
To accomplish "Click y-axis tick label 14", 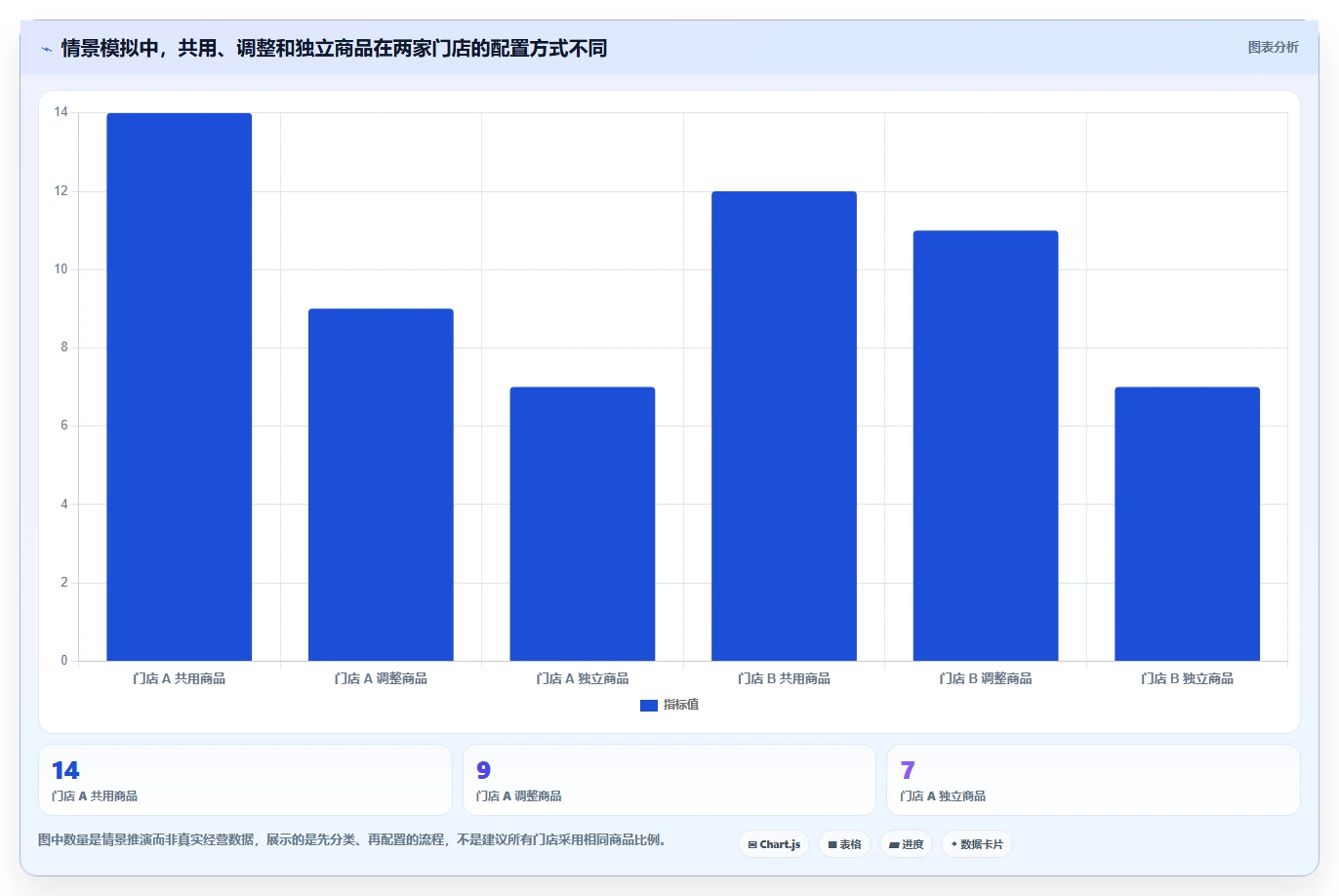I will (61, 113).
